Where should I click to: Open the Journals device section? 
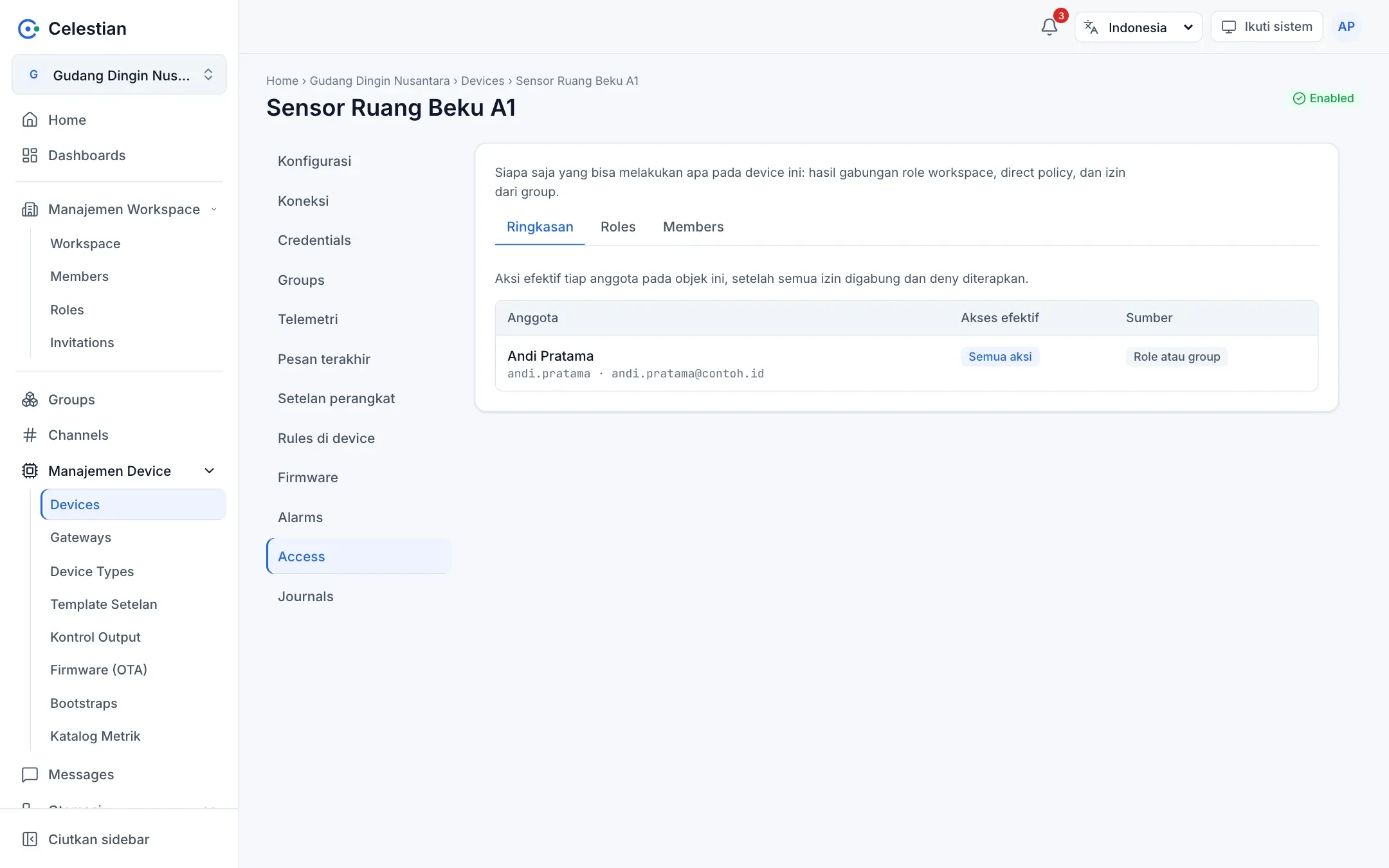(x=358, y=596)
